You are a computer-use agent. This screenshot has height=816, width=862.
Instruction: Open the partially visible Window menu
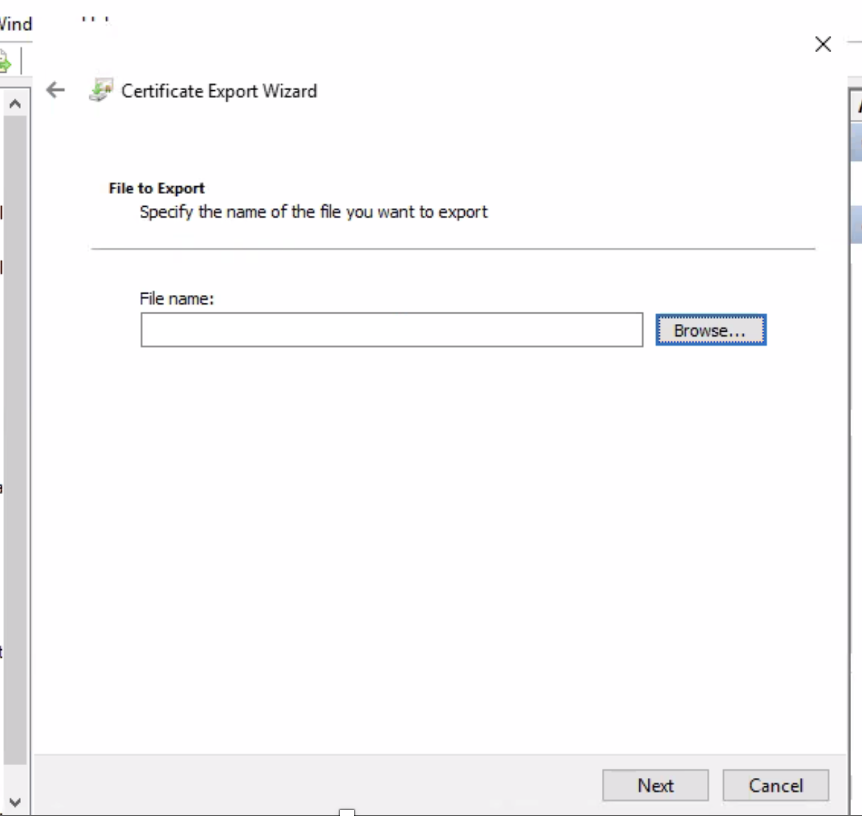tap(16, 24)
